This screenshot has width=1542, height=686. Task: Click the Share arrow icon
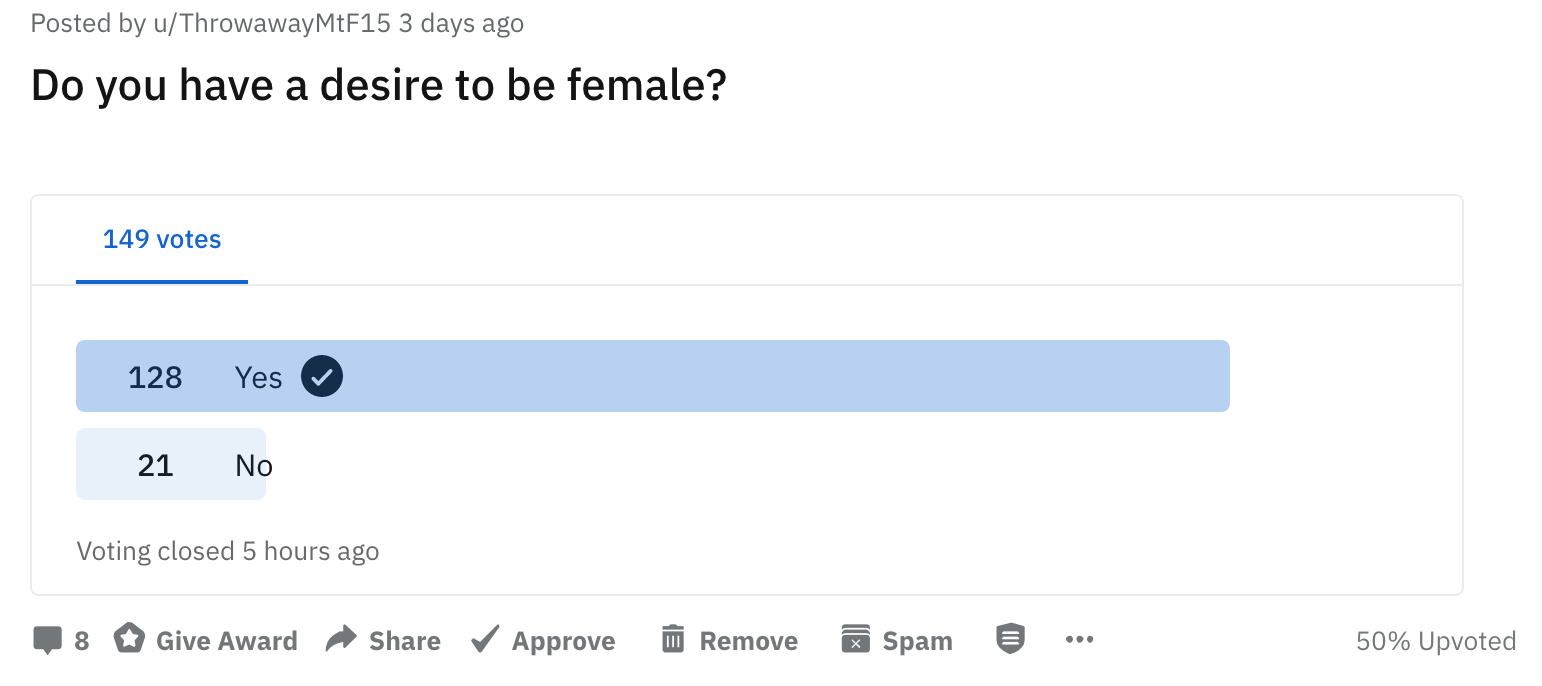tap(342, 639)
